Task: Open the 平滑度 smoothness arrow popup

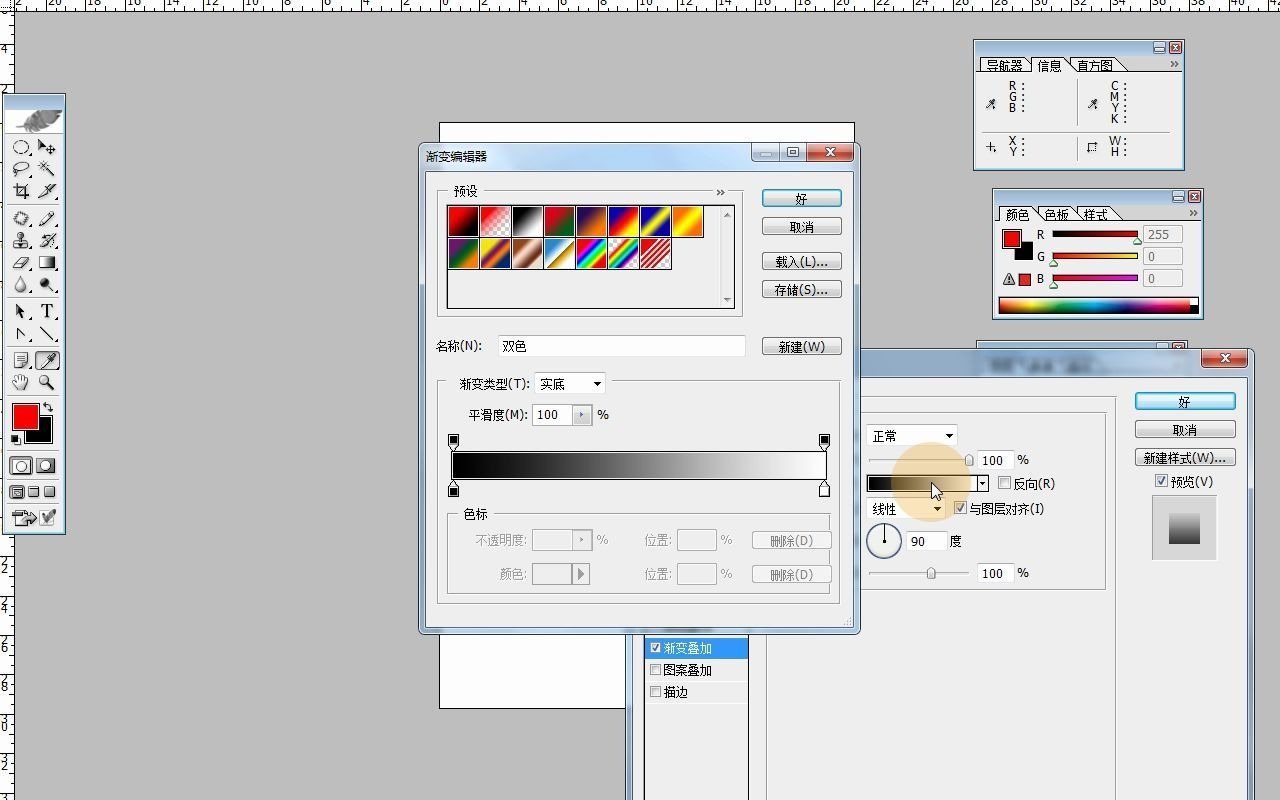Action: click(x=582, y=414)
